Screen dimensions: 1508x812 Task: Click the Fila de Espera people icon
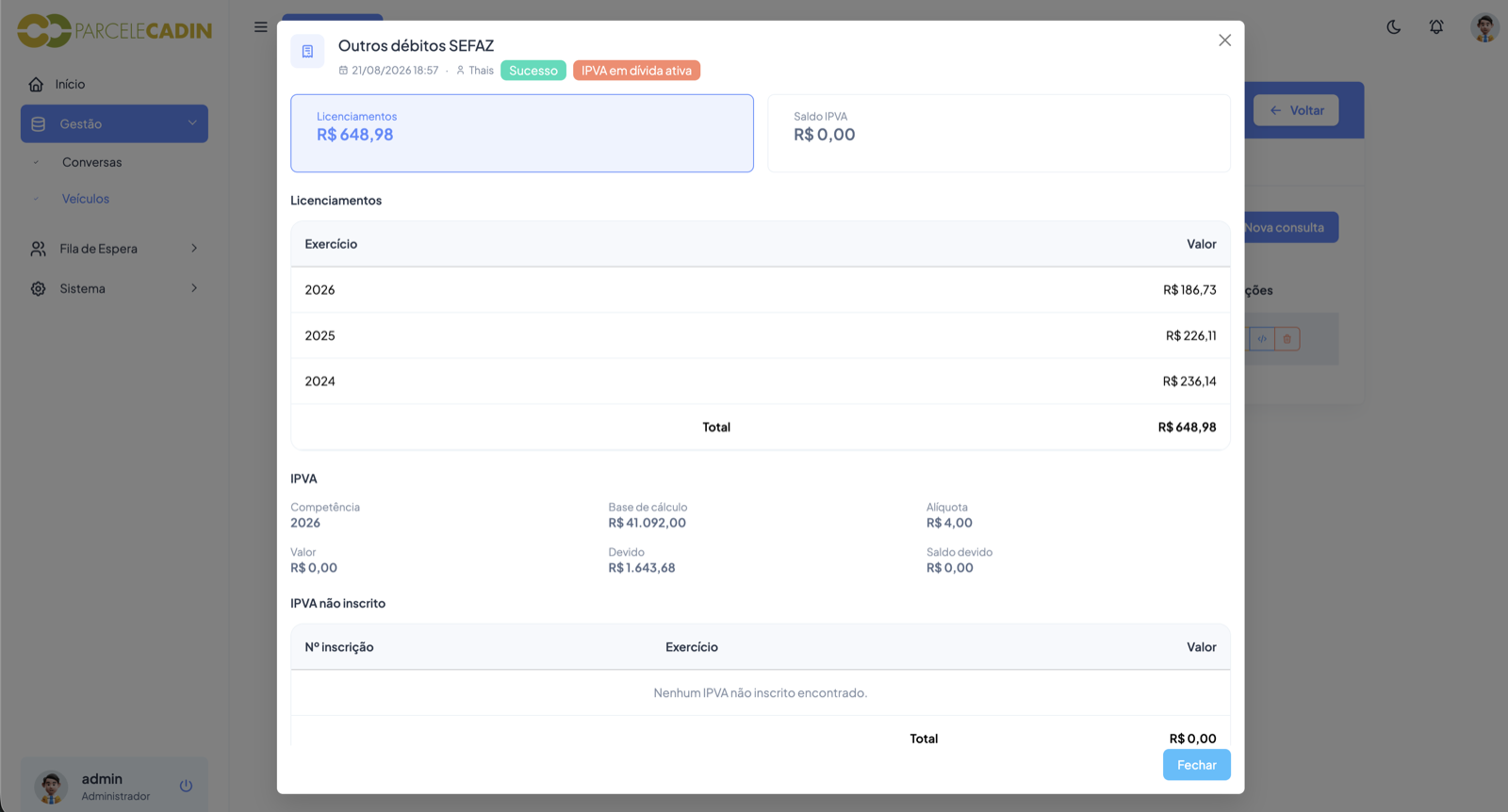tap(39, 249)
